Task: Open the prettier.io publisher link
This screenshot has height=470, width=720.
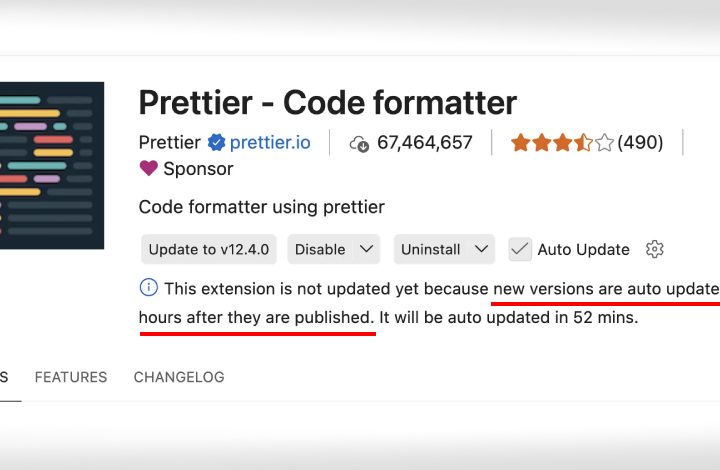Action: (x=270, y=143)
